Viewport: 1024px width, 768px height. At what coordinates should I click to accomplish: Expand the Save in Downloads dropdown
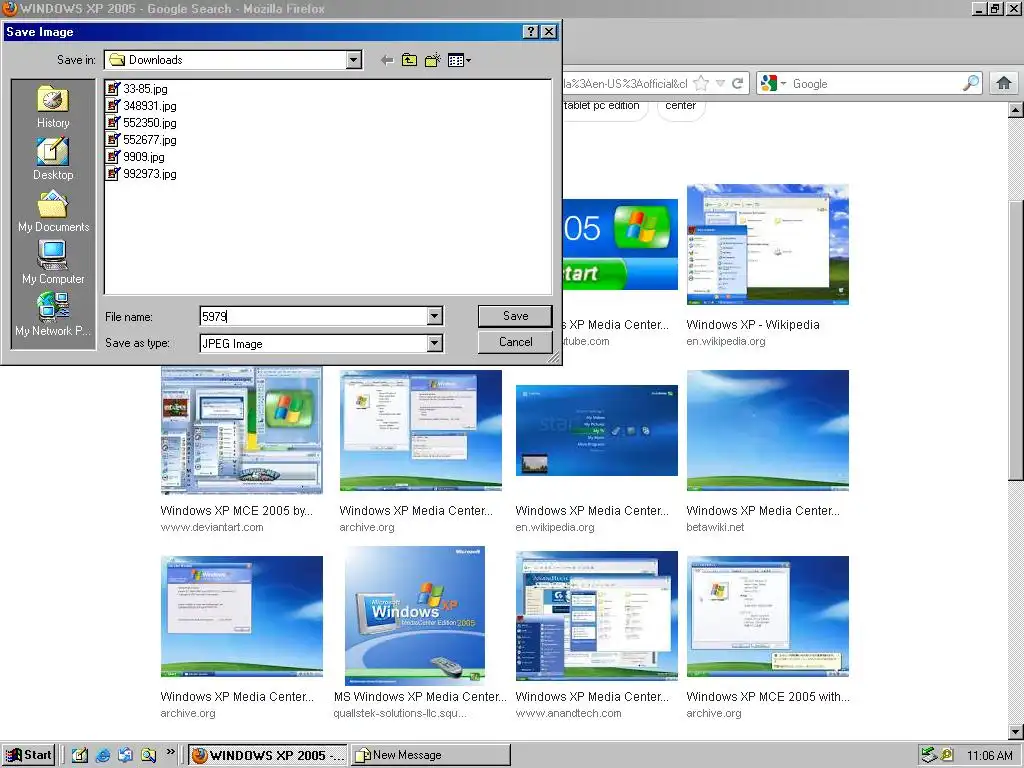(354, 60)
